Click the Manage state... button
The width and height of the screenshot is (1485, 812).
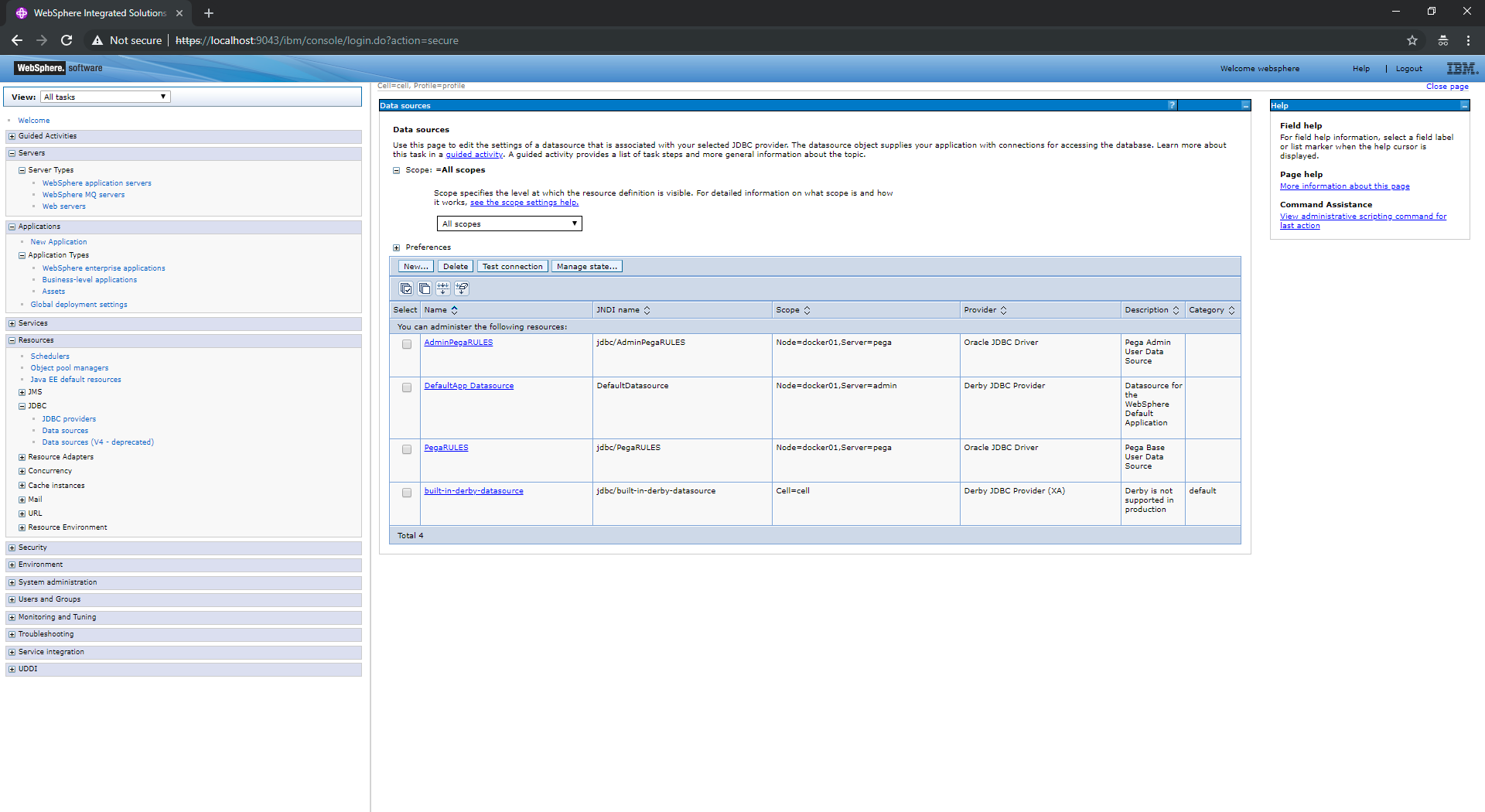coord(587,266)
